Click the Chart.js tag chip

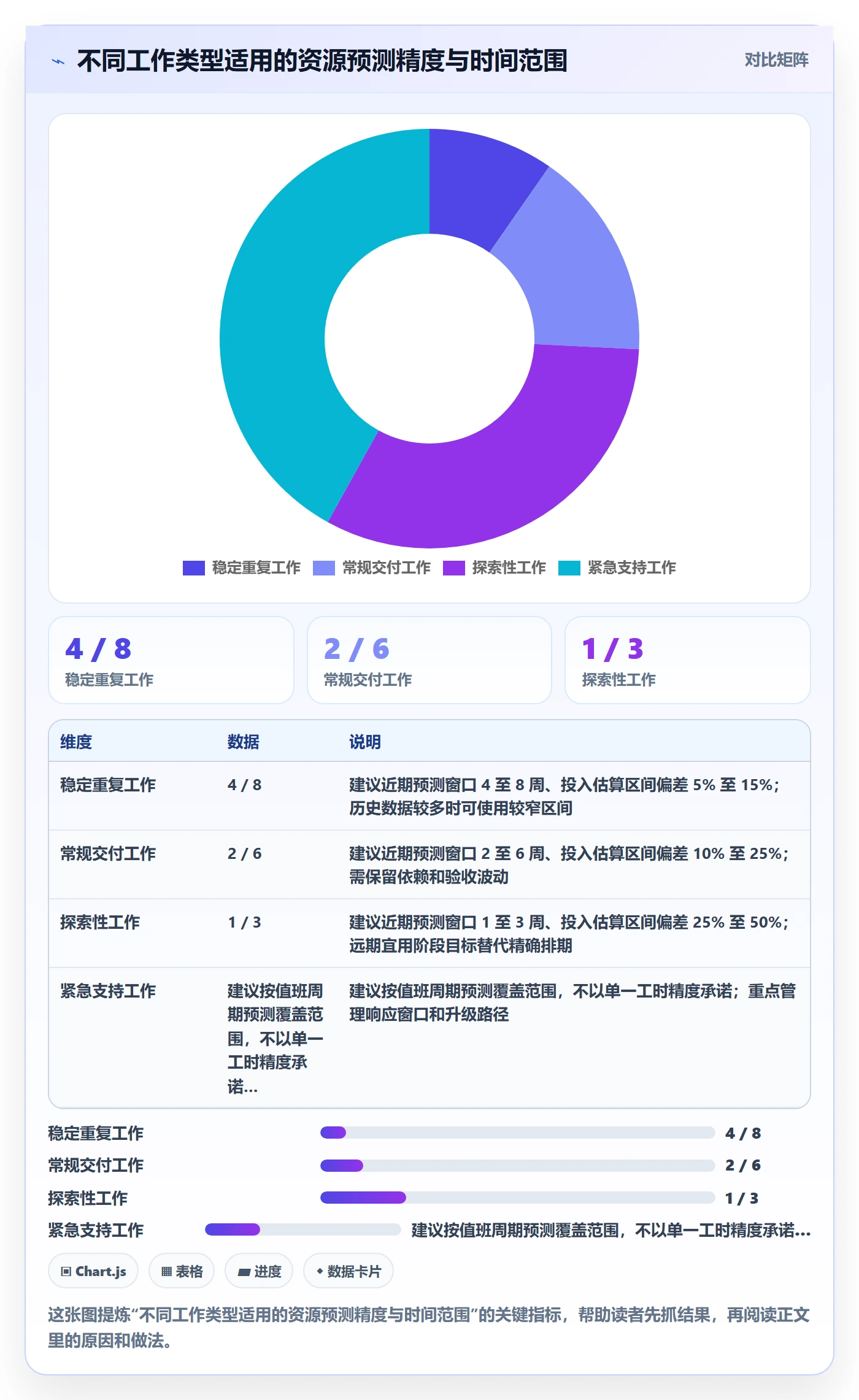click(93, 1271)
